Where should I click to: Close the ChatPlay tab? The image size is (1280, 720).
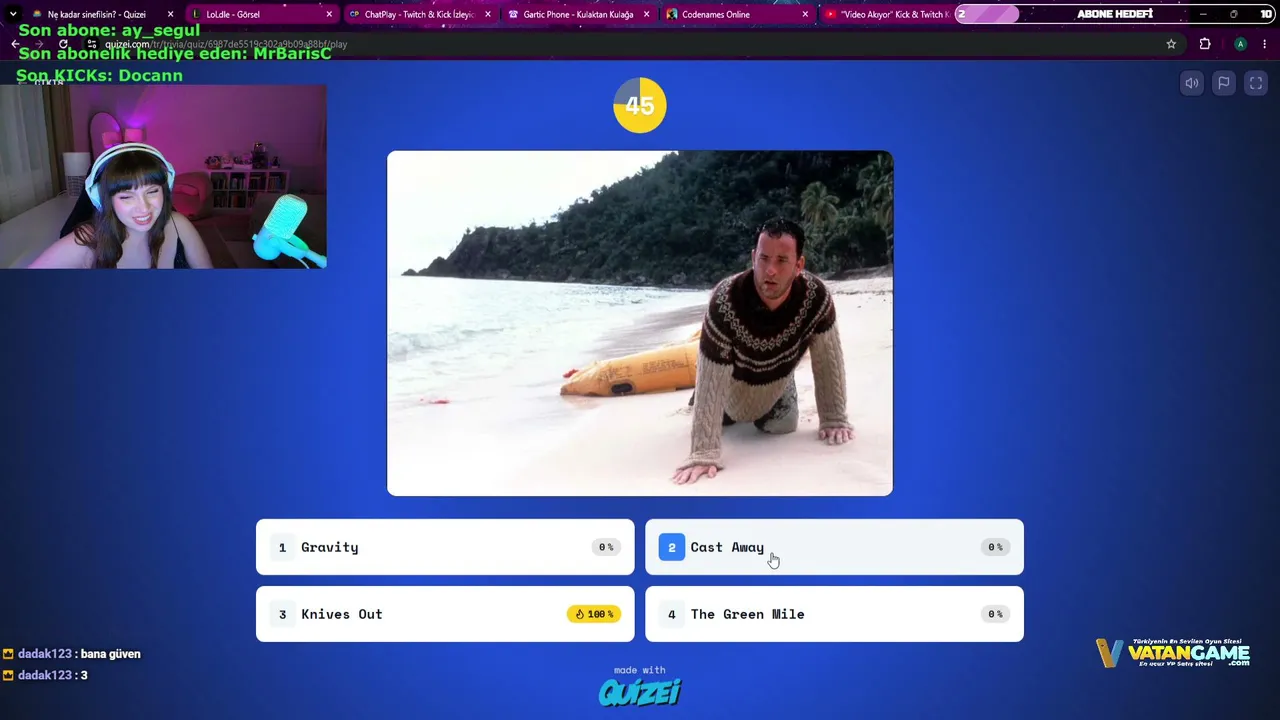[488, 14]
